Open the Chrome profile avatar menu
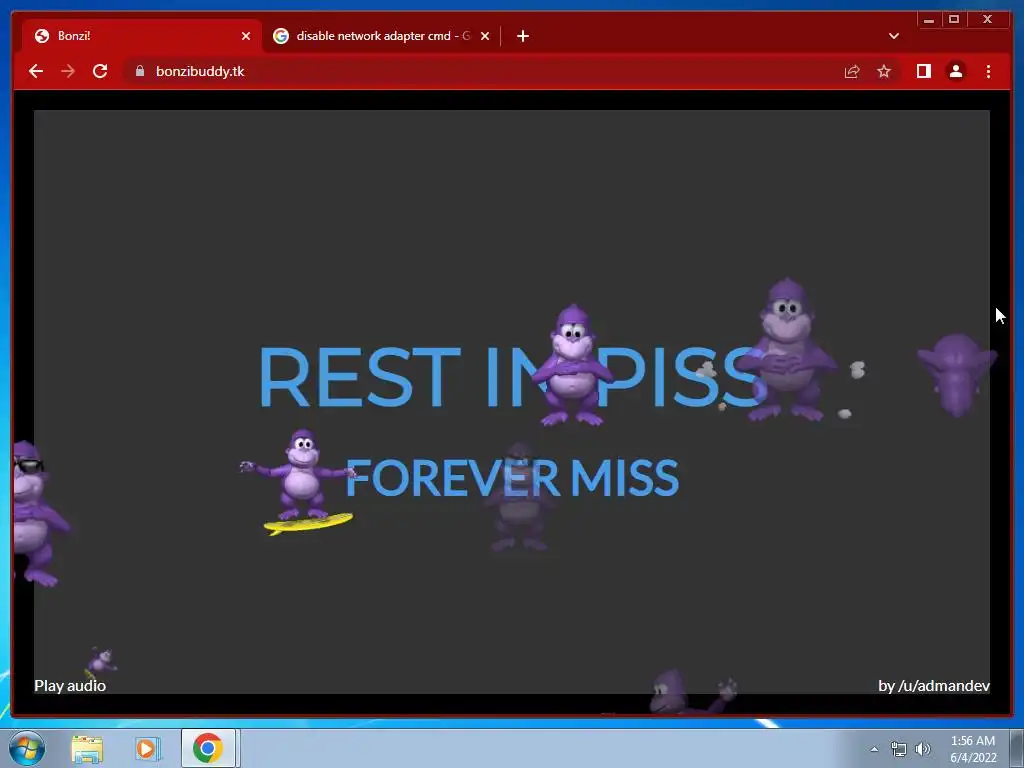 click(x=955, y=71)
